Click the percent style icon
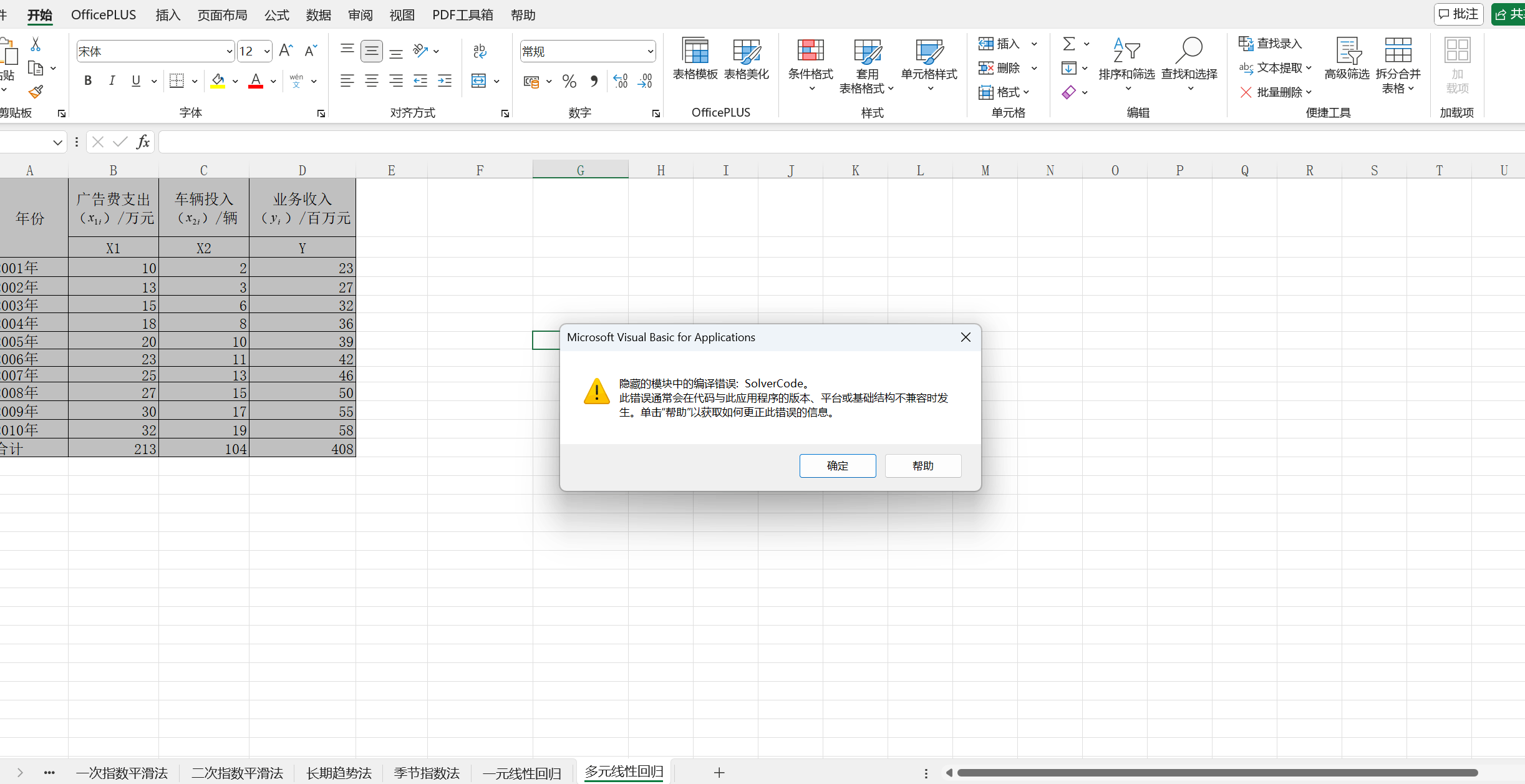This screenshot has height=784, width=1525. [x=569, y=81]
